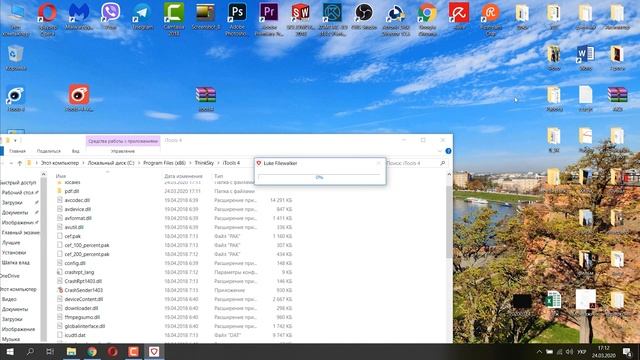This screenshot has height=360, width=640.
Task: Open the breadcrumb dropdown after ThinkSky
Action: click(x=218, y=163)
